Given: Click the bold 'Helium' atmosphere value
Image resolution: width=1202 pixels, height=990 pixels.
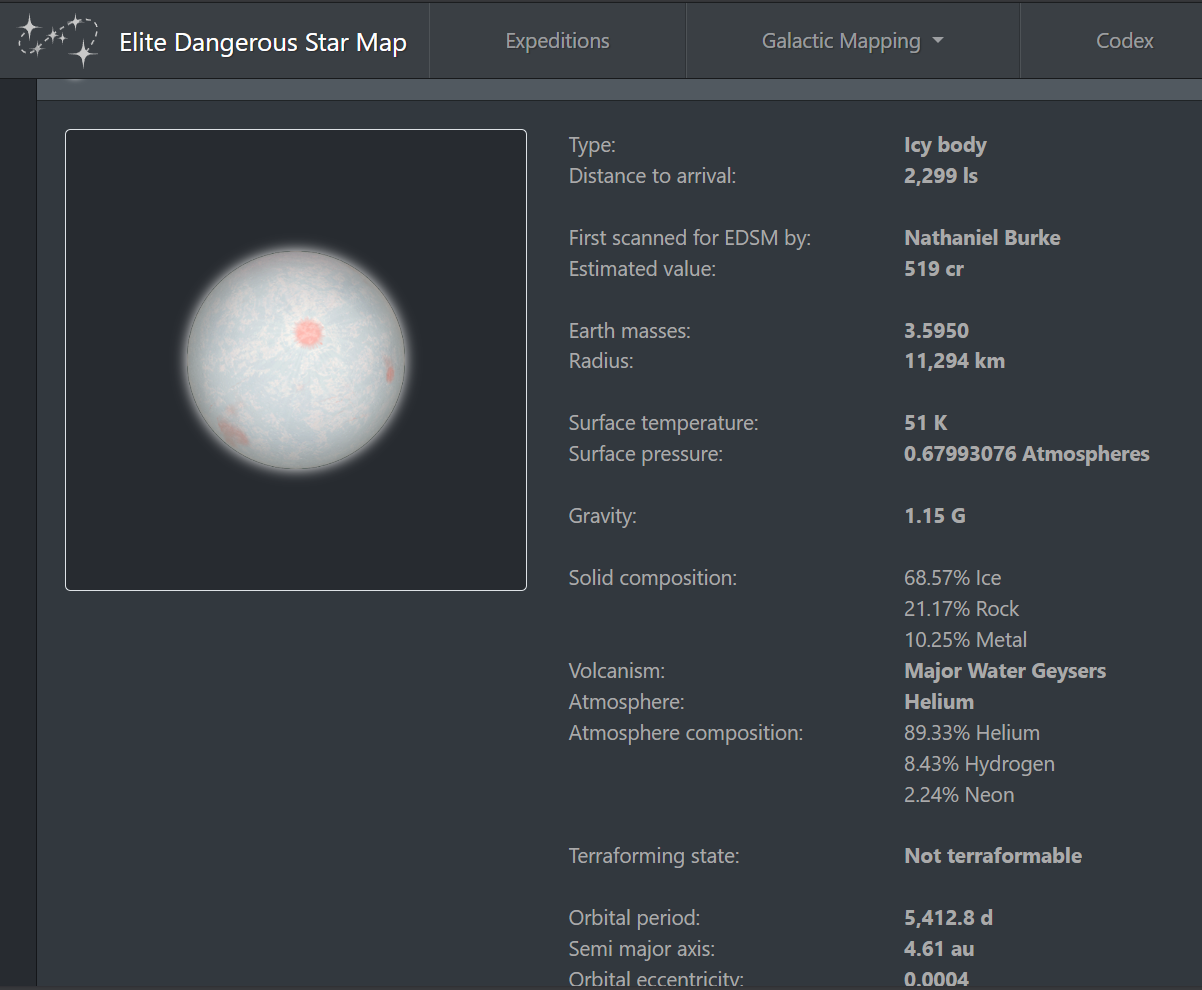Looking at the screenshot, I should (939, 702).
